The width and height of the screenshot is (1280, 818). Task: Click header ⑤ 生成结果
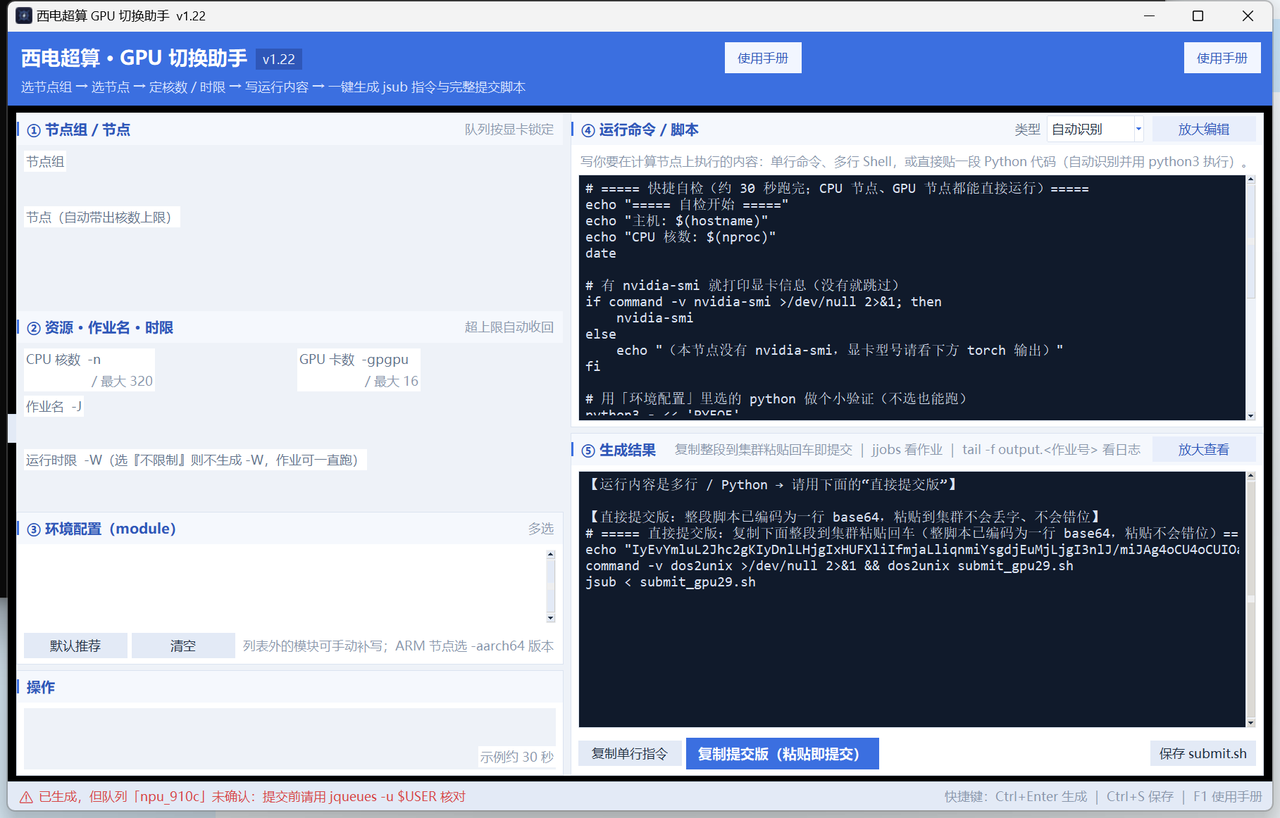(x=618, y=450)
